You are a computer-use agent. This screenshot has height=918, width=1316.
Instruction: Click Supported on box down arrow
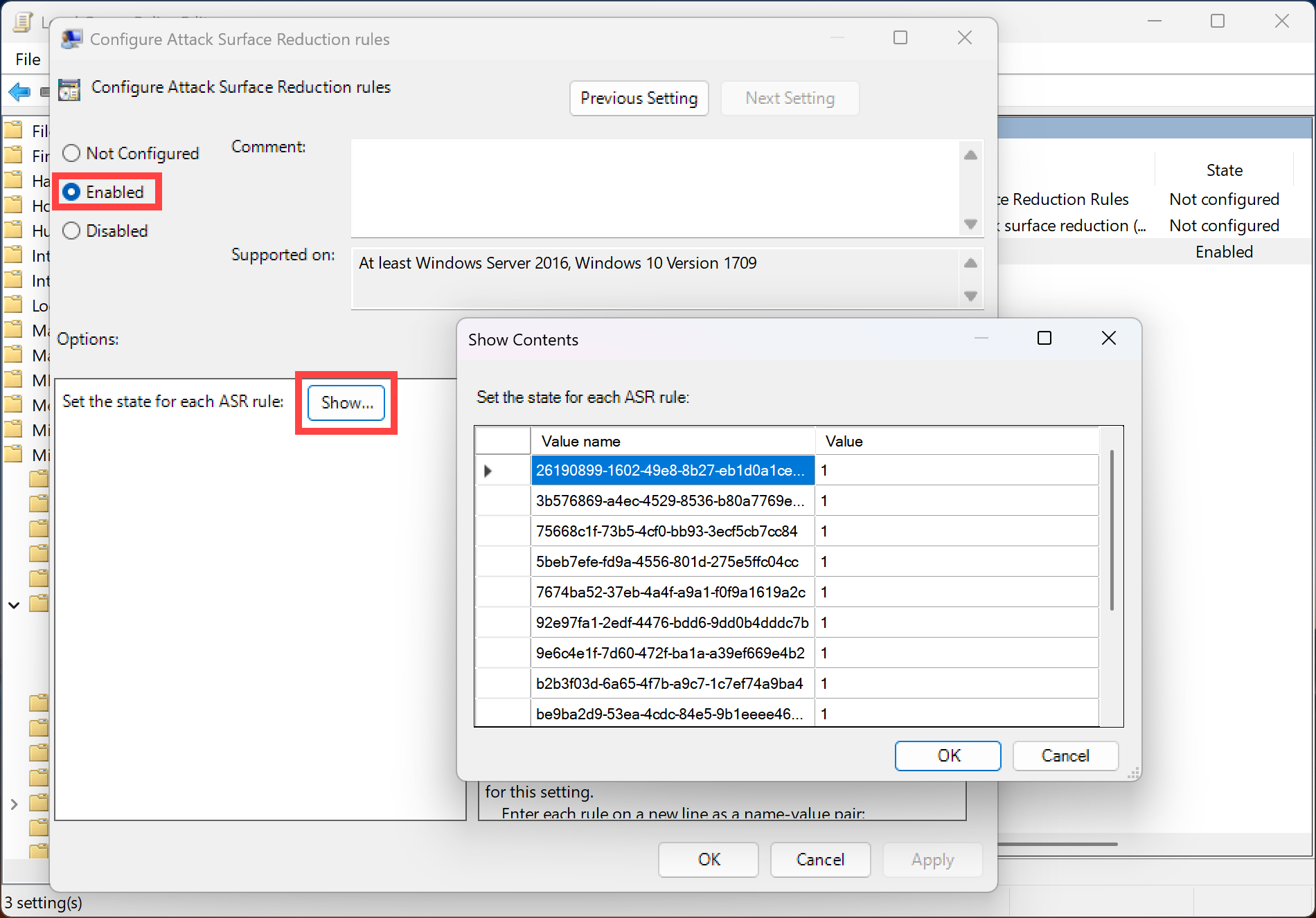(x=970, y=296)
